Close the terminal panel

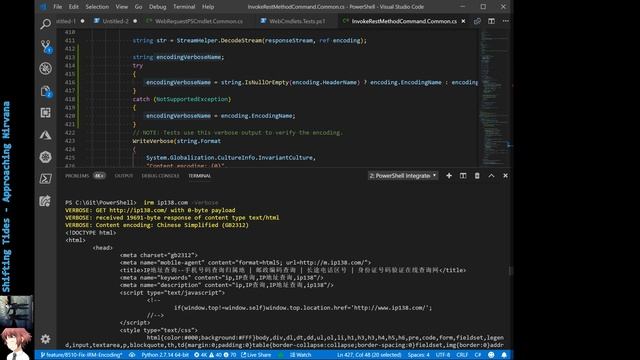pos(505,176)
